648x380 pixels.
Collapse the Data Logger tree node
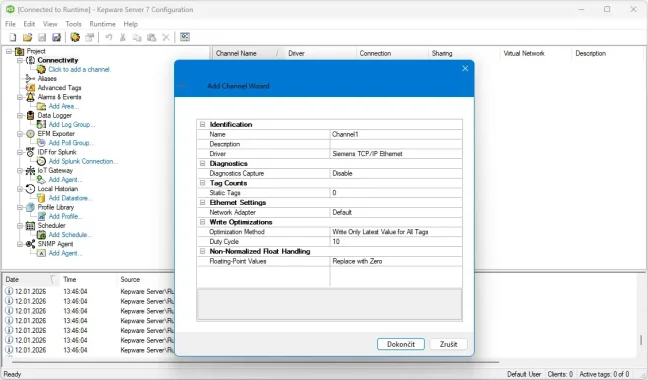(x=20, y=115)
